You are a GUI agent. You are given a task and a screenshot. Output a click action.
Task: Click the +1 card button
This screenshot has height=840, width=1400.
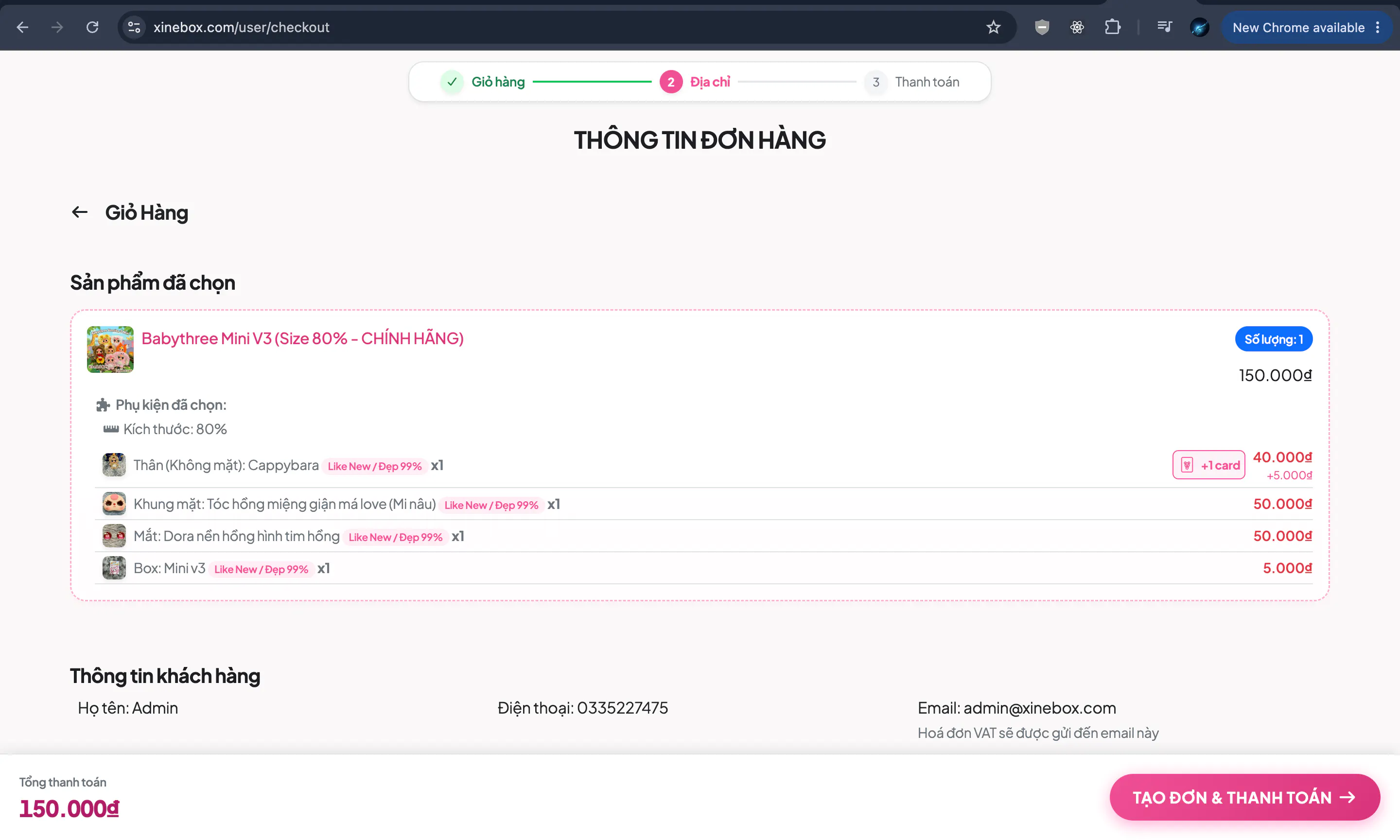pyautogui.click(x=1209, y=465)
